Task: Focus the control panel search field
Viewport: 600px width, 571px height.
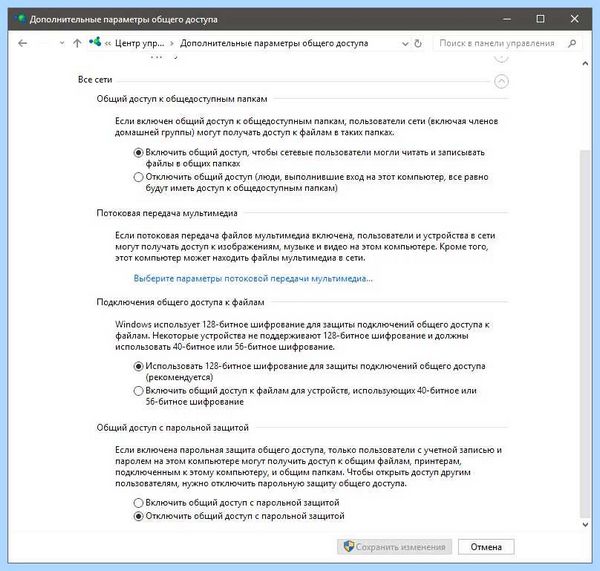Action: coord(508,43)
